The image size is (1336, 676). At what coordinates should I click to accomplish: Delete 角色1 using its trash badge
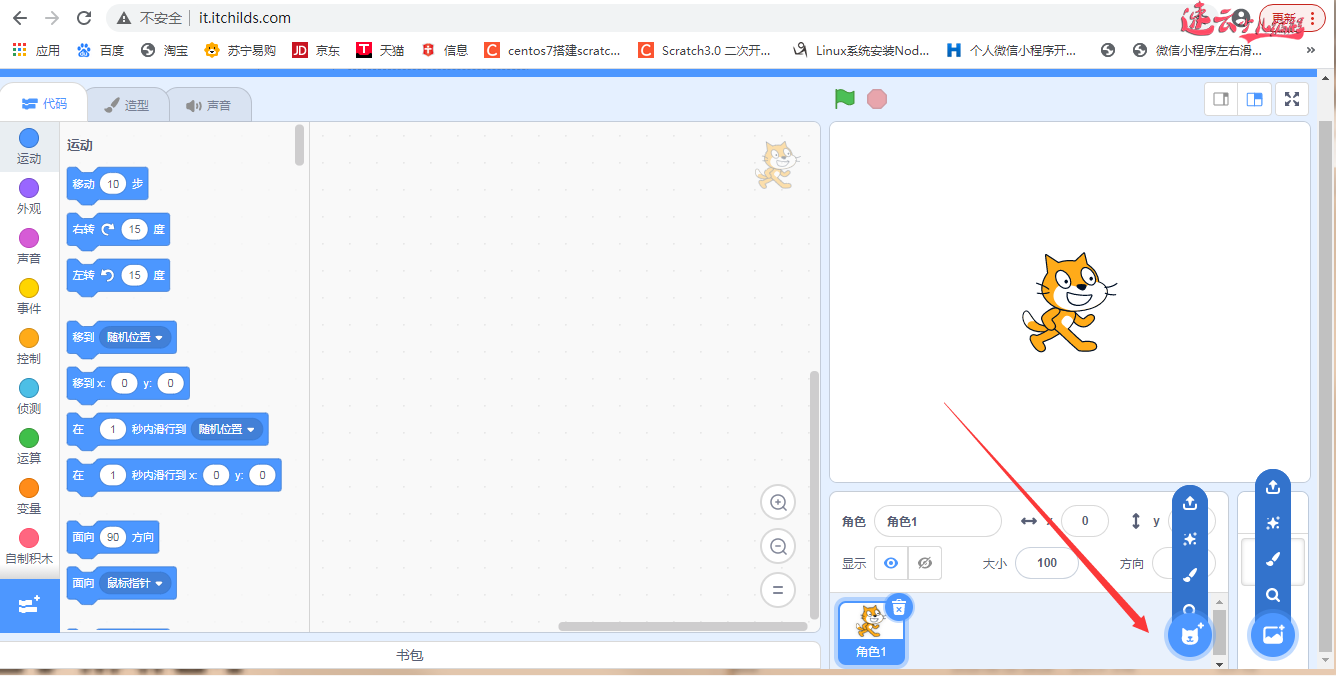point(898,607)
